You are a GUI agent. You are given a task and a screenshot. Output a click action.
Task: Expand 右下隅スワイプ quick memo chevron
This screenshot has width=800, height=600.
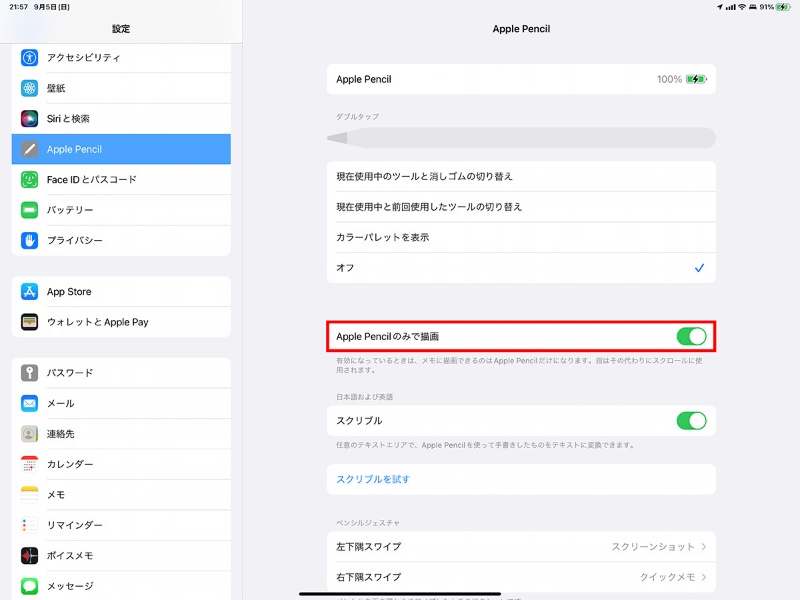pyautogui.click(x=704, y=577)
